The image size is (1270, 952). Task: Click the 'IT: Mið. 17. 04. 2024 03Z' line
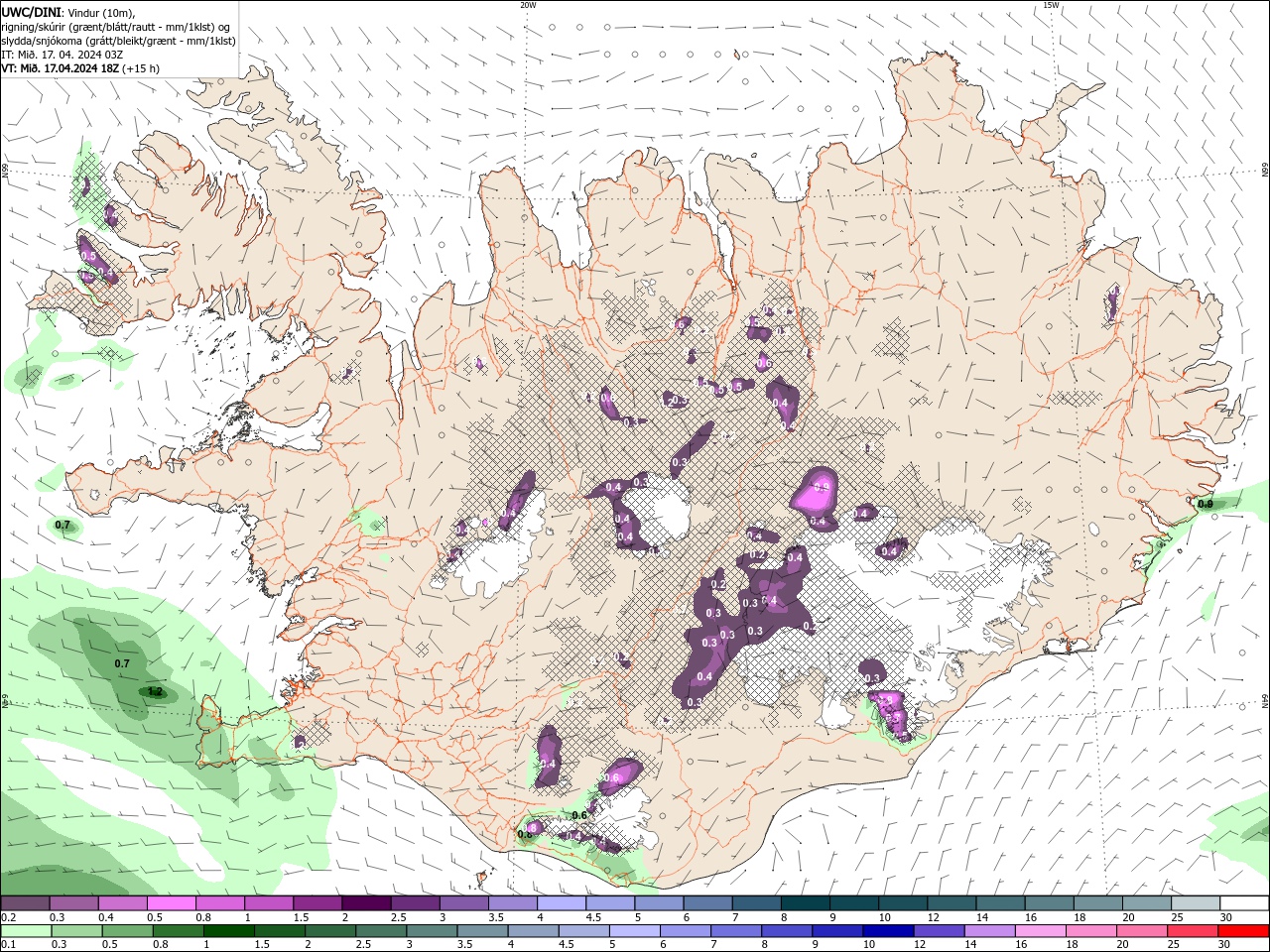point(61,55)
